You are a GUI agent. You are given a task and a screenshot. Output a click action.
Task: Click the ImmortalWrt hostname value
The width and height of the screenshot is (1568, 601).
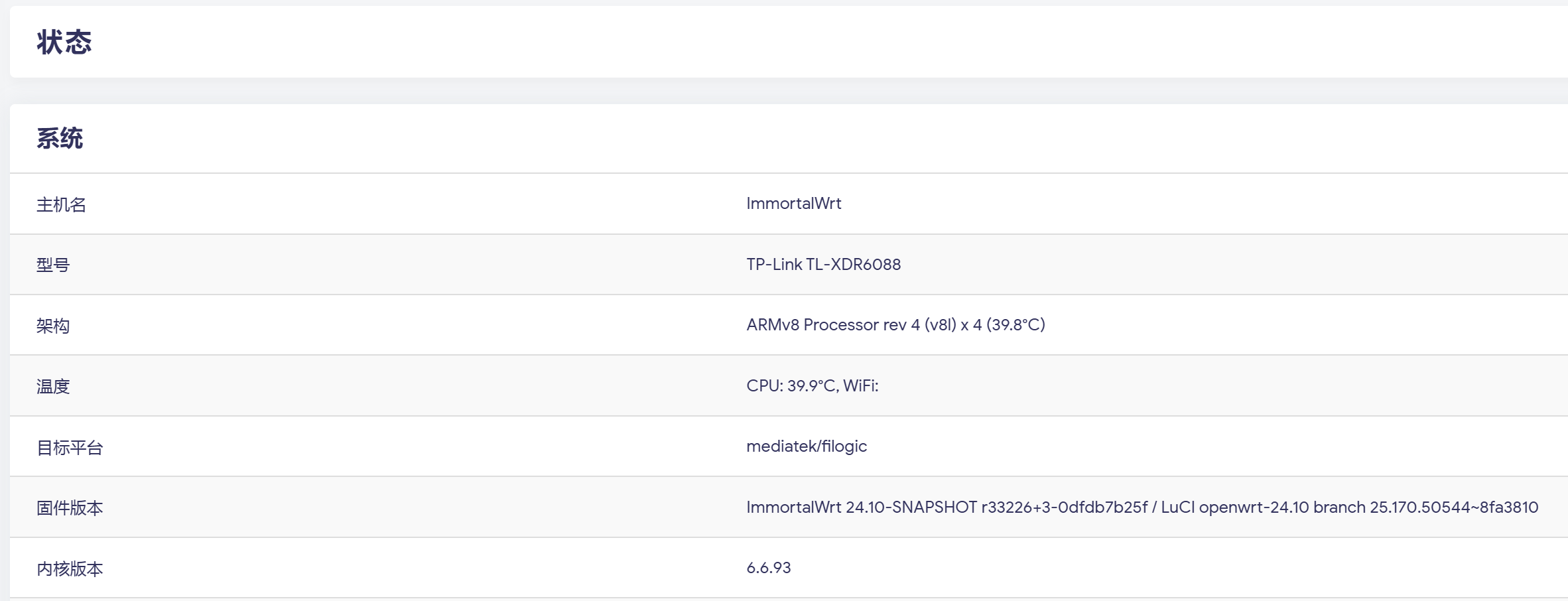[793, 204]
